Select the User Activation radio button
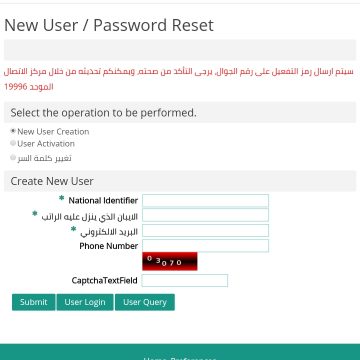 [13, 143]
